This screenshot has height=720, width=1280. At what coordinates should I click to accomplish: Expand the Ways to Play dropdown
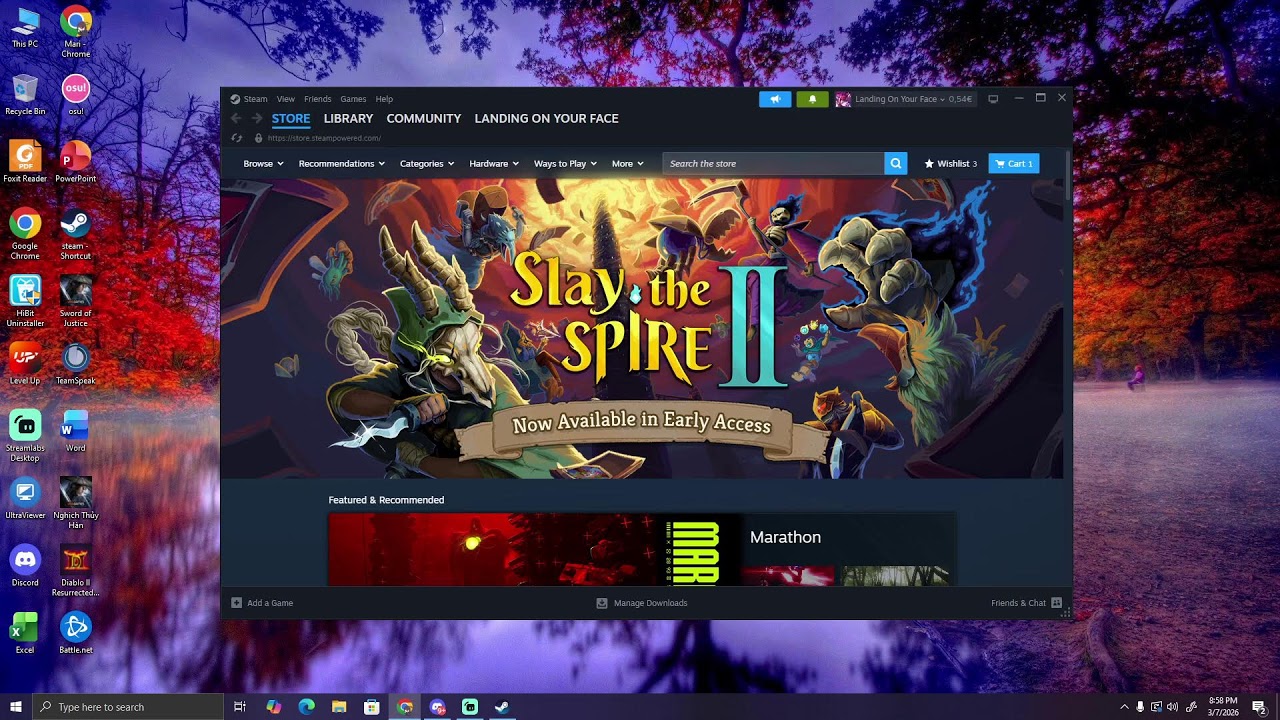566,163
